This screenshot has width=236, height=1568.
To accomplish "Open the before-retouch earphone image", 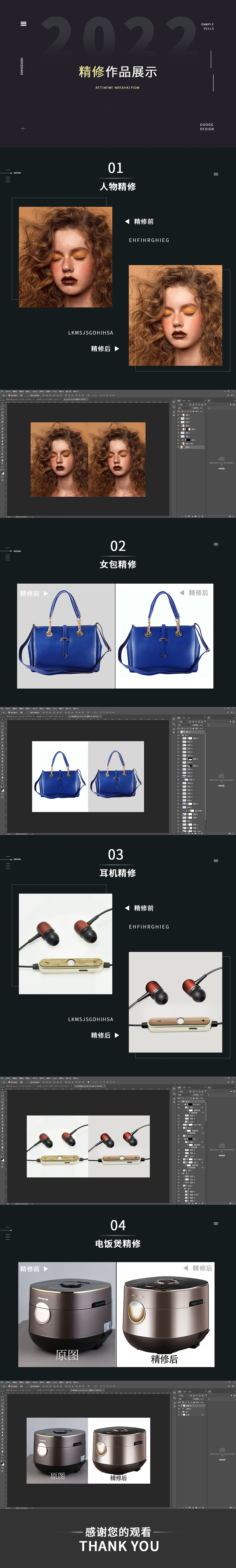I will (x=66, y=943).
